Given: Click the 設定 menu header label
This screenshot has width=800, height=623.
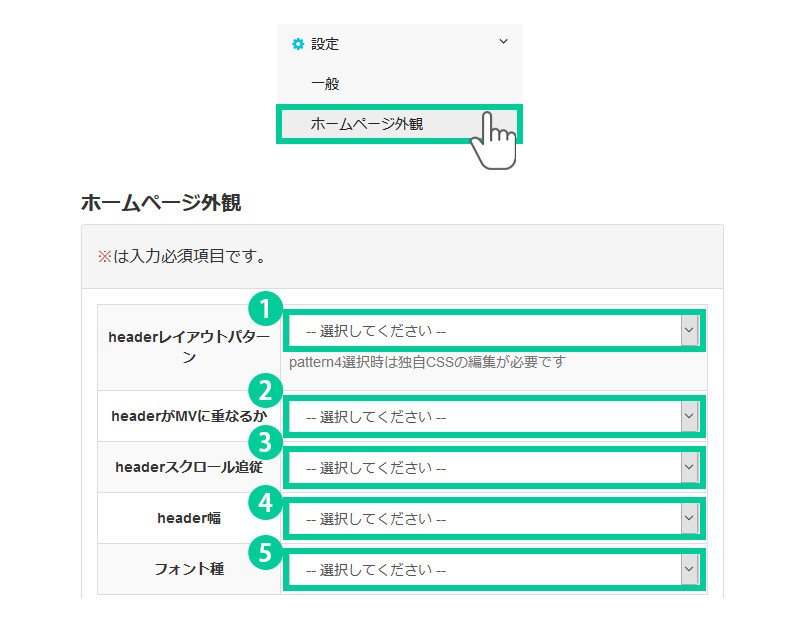Looking at the screenshot, I should tap(325, 44).
